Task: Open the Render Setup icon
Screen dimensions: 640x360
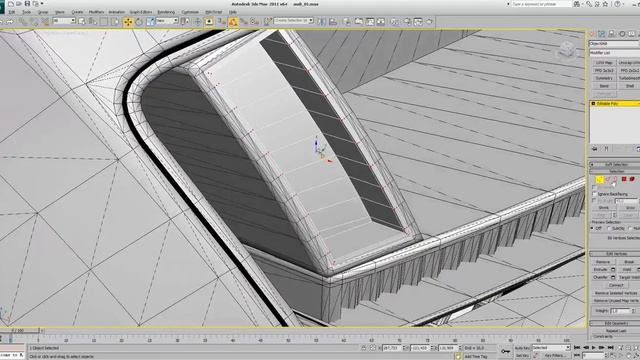Action: tap(407, 22)
